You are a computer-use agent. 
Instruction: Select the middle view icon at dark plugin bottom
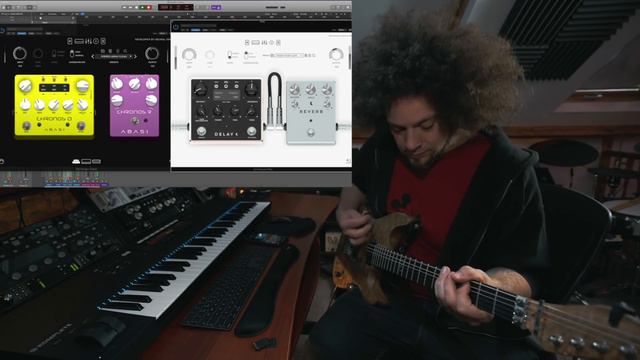pyautogui.click(x=86, y=162)
